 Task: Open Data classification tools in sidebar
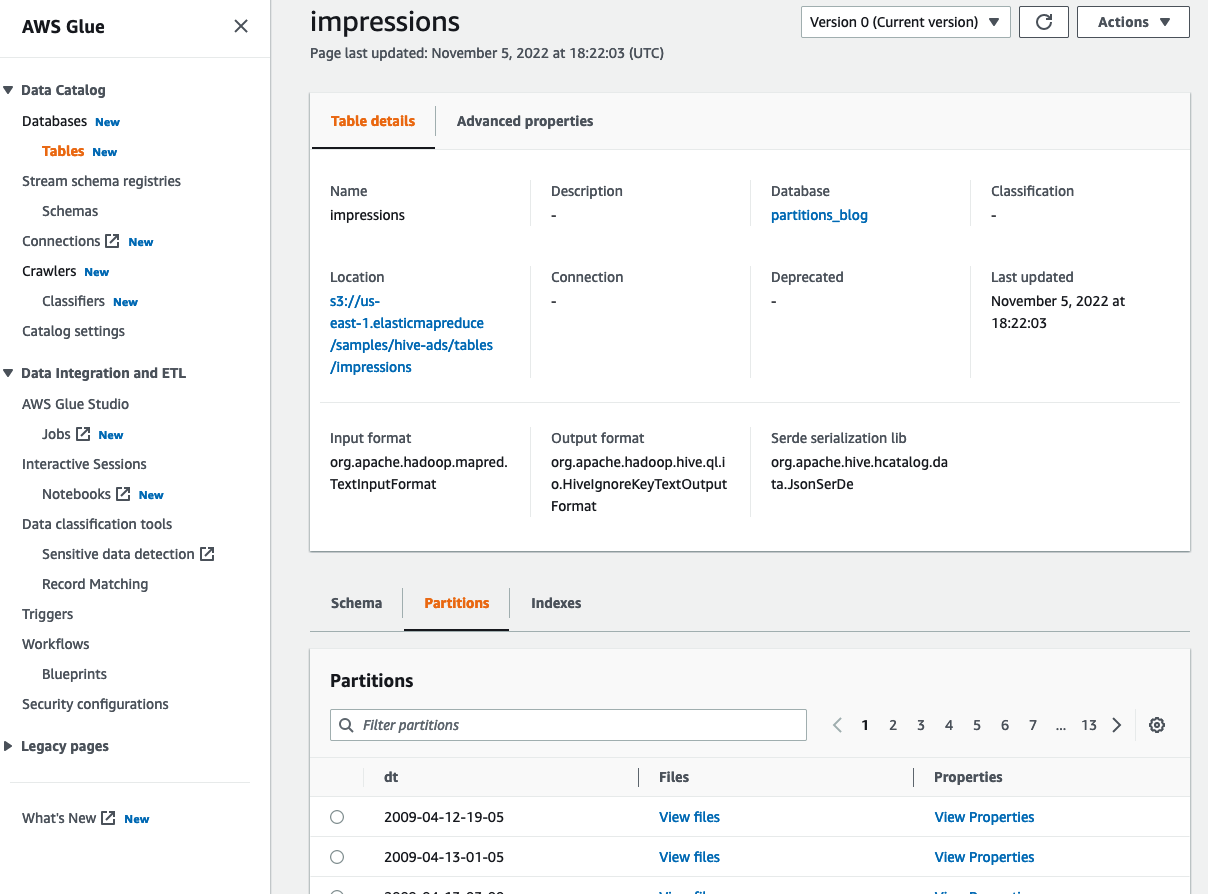point(97,524)
